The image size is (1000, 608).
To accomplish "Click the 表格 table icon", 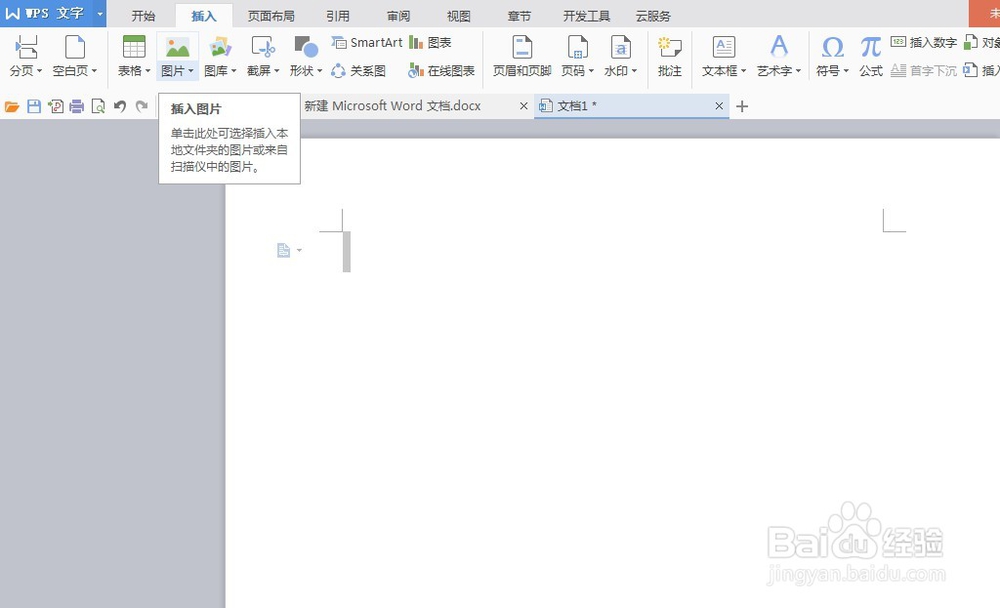I will click(x=134, y=47).
